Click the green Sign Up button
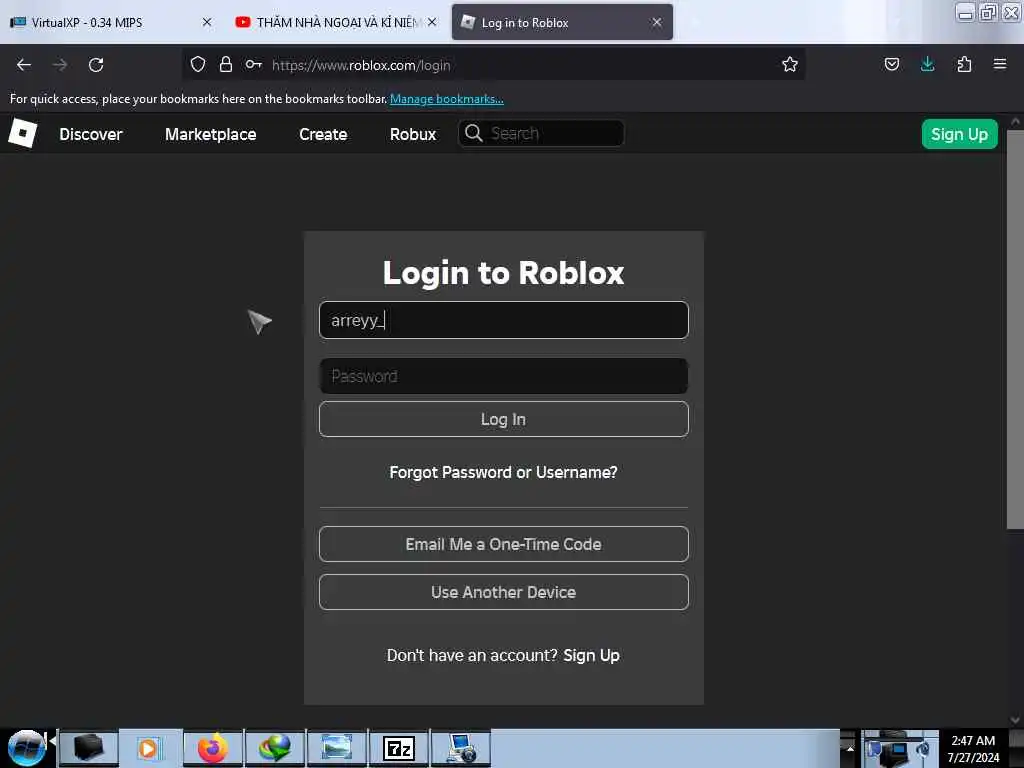 [959, 134]
